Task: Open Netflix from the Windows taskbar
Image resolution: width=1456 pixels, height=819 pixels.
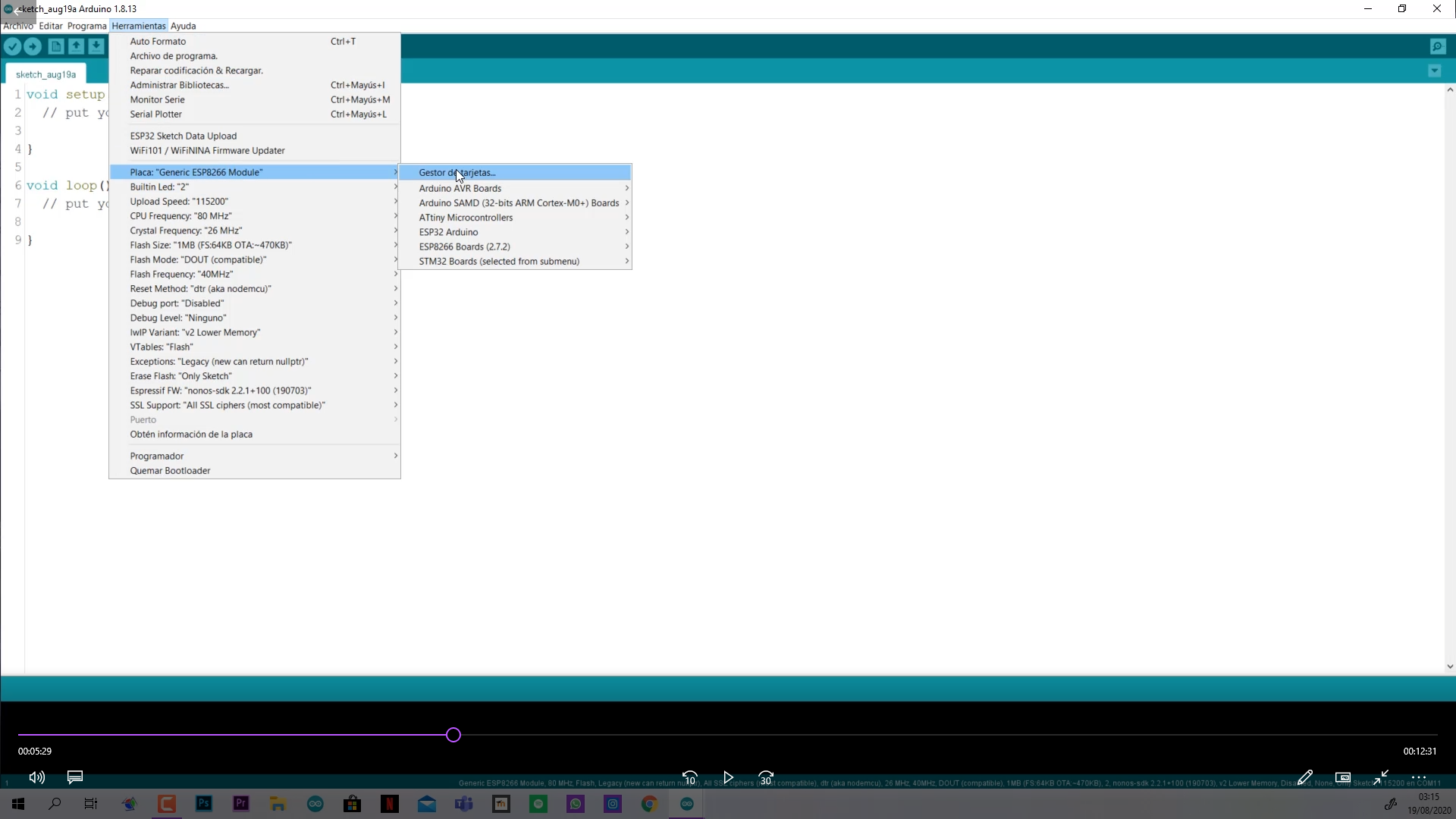Action: tap(390, 804)
